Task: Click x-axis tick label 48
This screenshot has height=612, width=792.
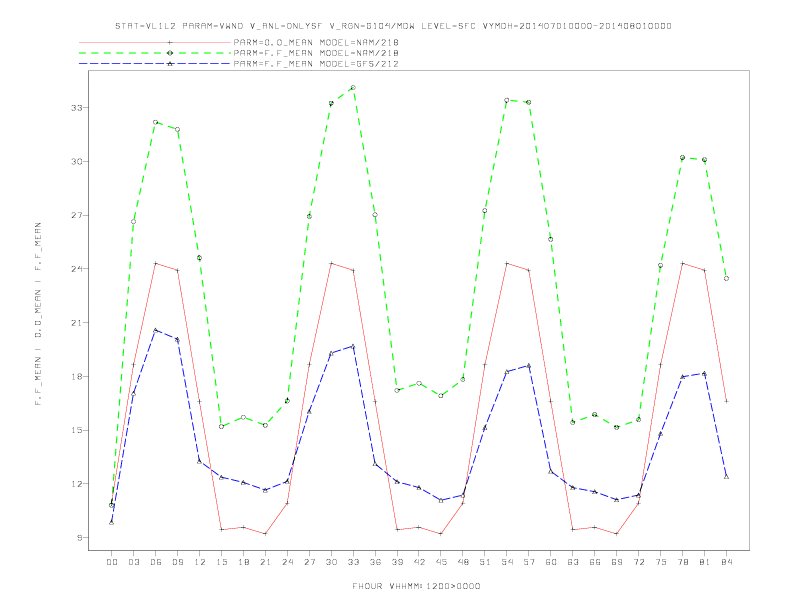Action: click(463, 562)
